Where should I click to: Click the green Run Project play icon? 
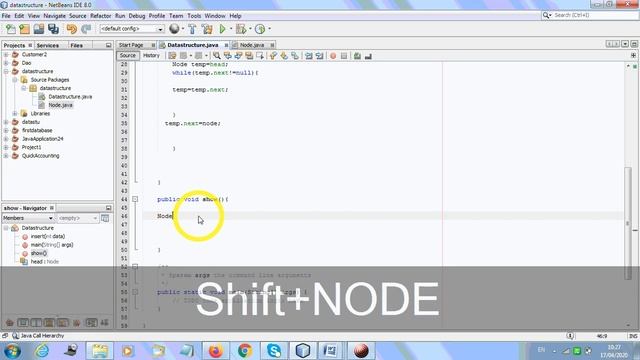click(222, 29)
